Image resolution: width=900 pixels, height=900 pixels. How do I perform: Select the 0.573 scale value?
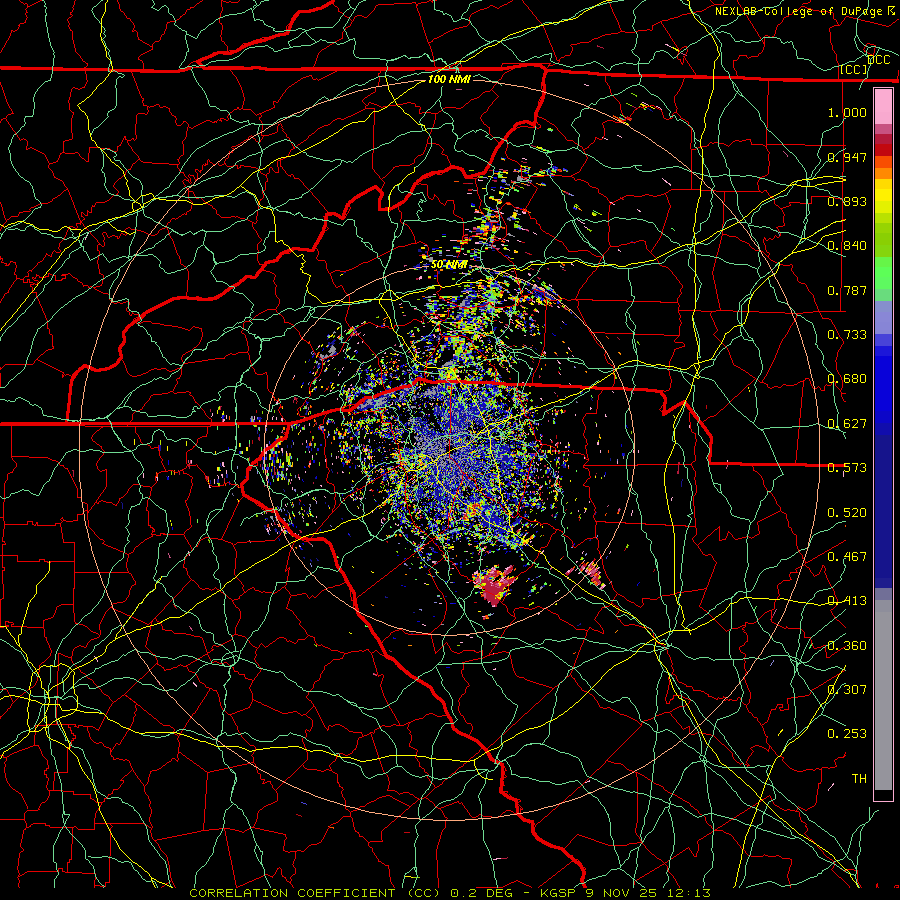tap(847, 468)
